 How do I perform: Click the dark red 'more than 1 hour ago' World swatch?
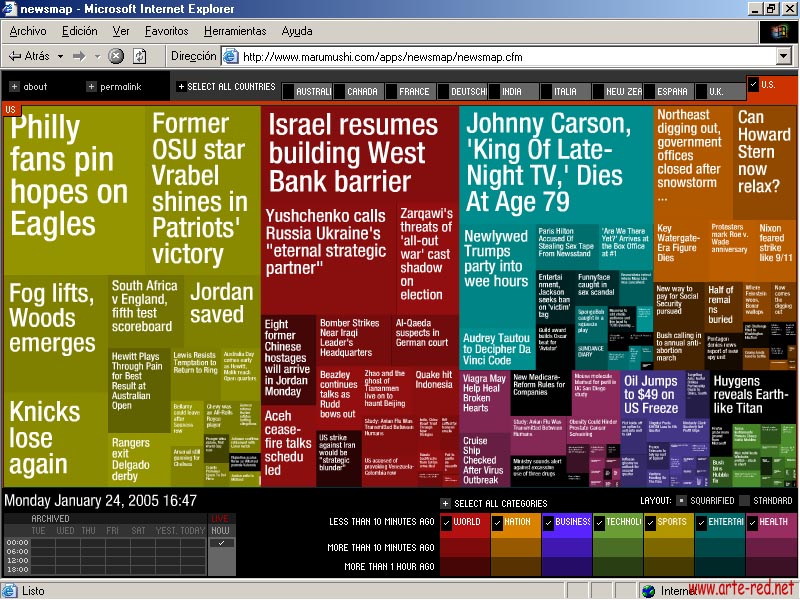[x=465, y=567]
